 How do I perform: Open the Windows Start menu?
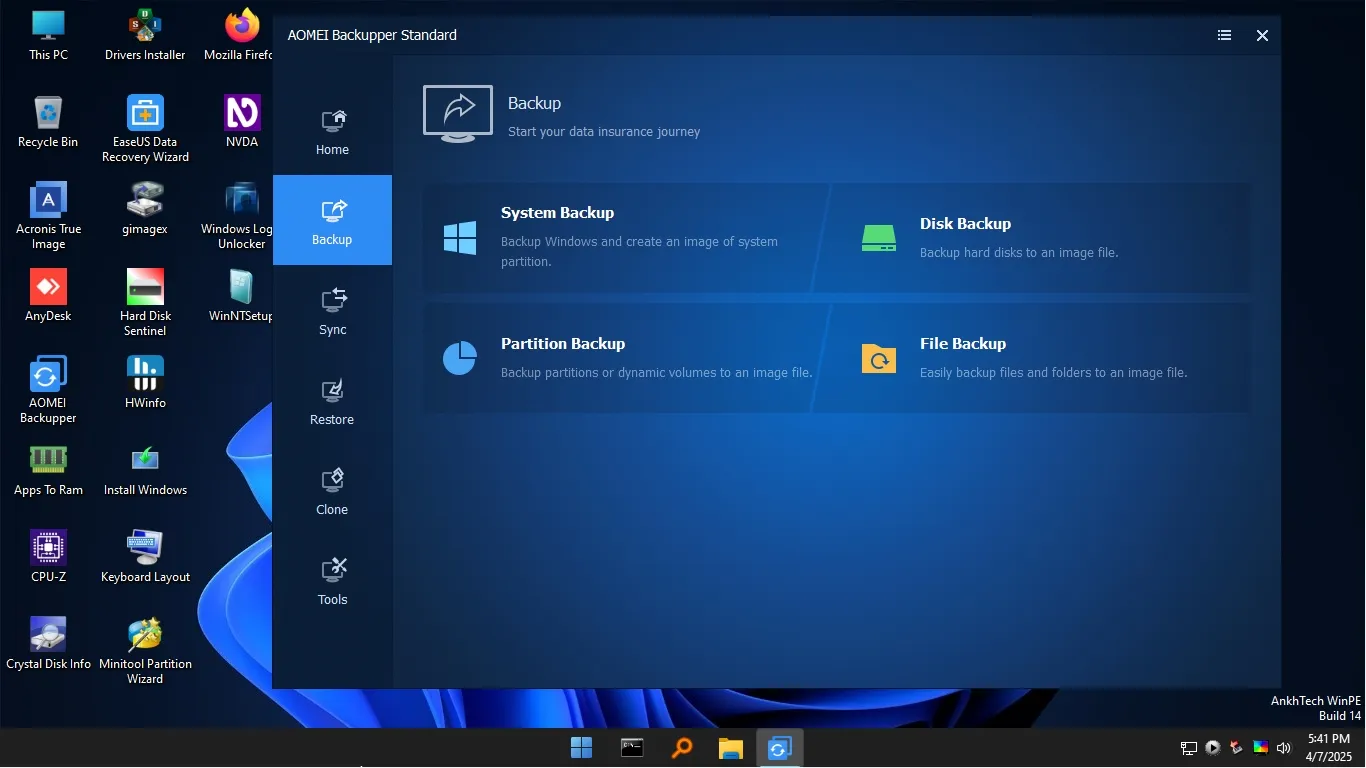tap(581, 748)
